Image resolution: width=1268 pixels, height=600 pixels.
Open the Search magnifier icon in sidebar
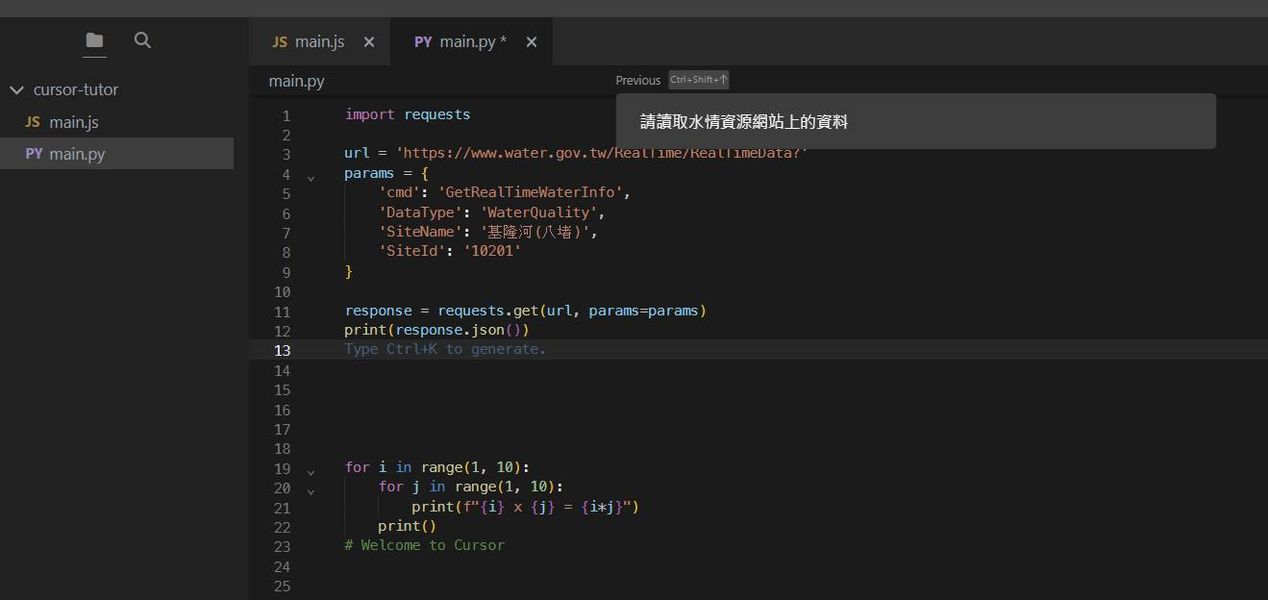point(142,40)
